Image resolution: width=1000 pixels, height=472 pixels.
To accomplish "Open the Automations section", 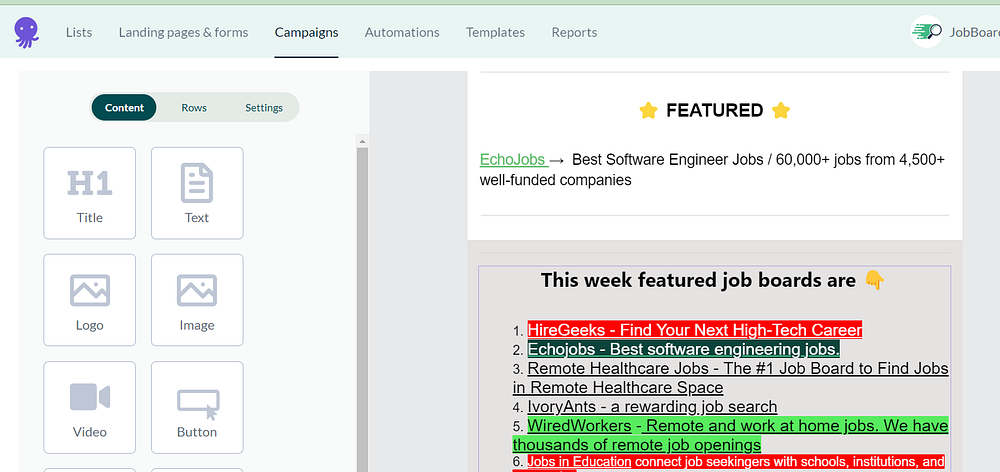I will coord(402,32).
